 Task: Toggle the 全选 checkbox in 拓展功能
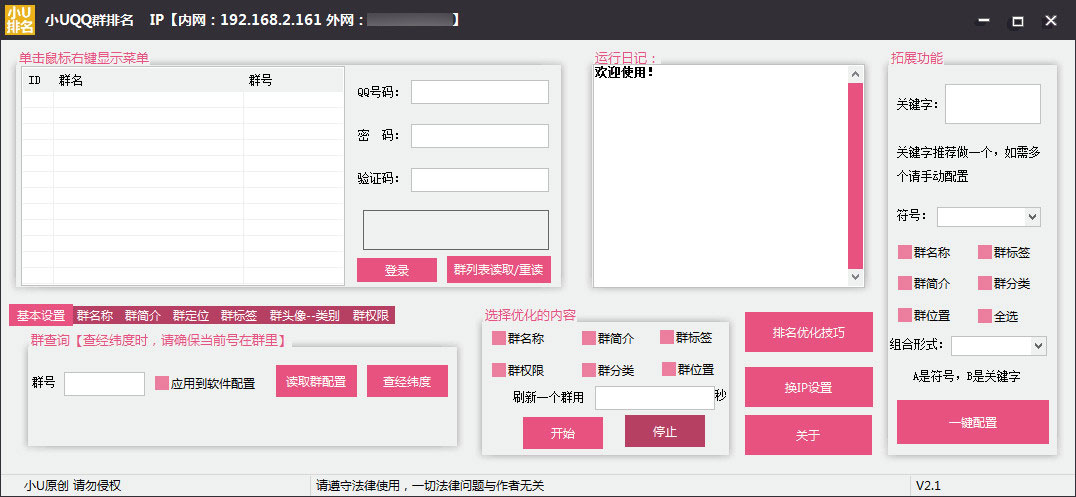pyautogui.click(x=985, y=316)
